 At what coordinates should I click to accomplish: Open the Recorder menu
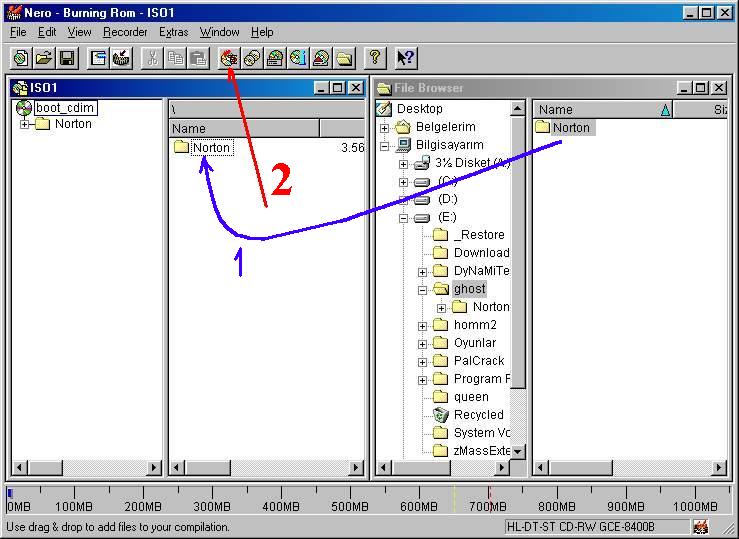pos(125,32)
